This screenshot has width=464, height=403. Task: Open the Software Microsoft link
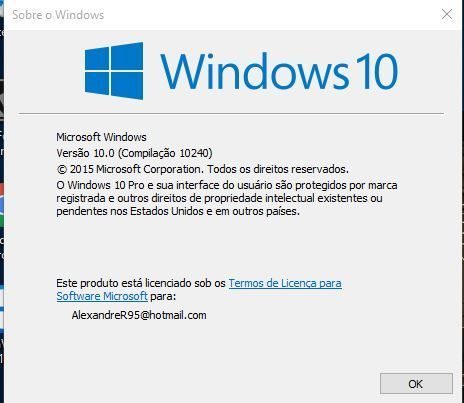[102, 296]
